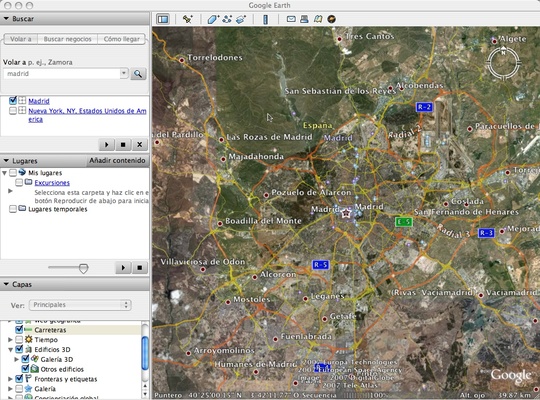Click the Otros edificios layer icon
The image size is (540, 400).
click(x=35, y=369)
